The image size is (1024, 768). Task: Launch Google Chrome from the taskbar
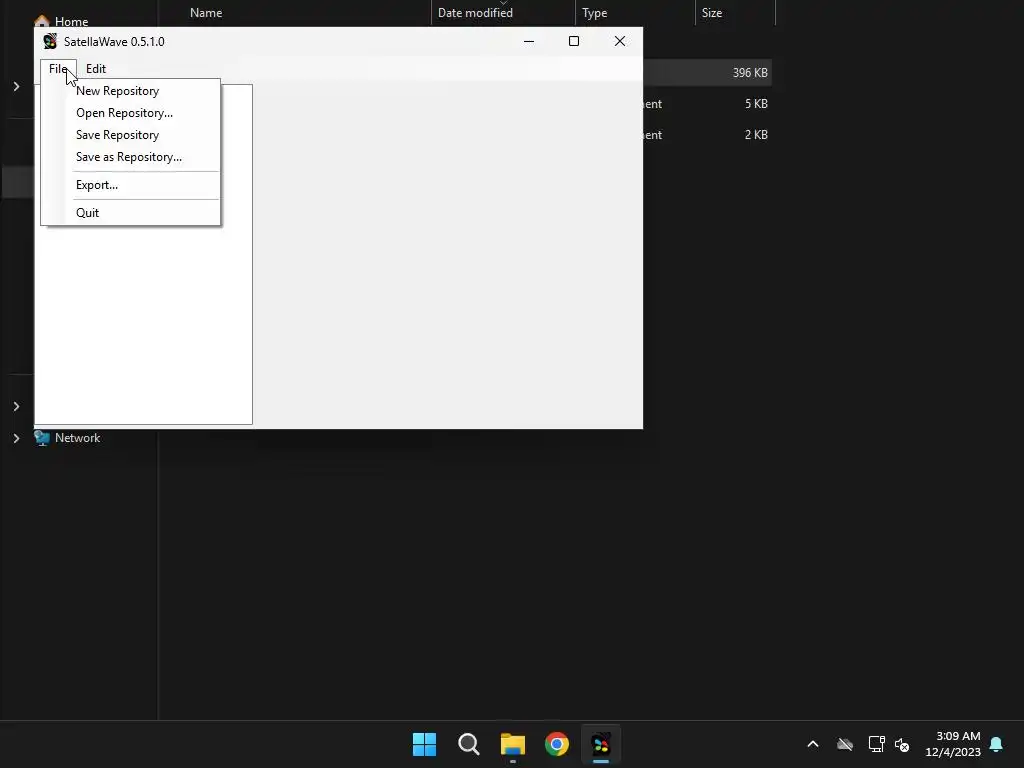[557, 744]
